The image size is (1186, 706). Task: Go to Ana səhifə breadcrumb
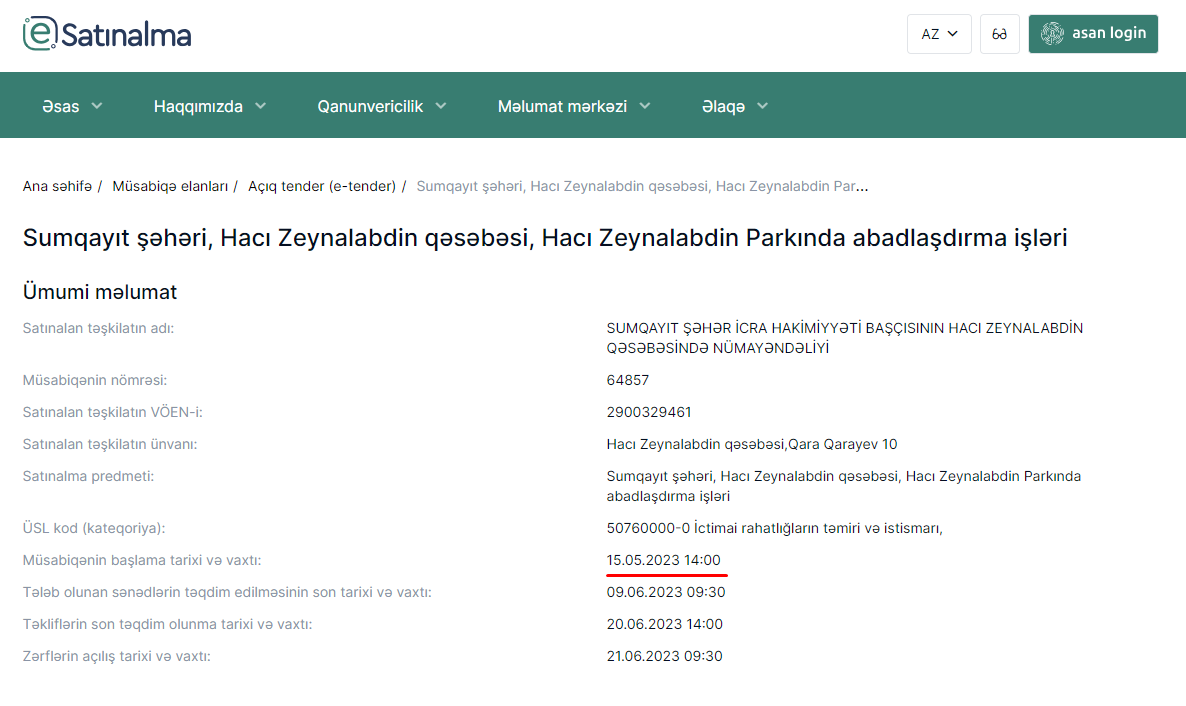(x=57, y=186)
